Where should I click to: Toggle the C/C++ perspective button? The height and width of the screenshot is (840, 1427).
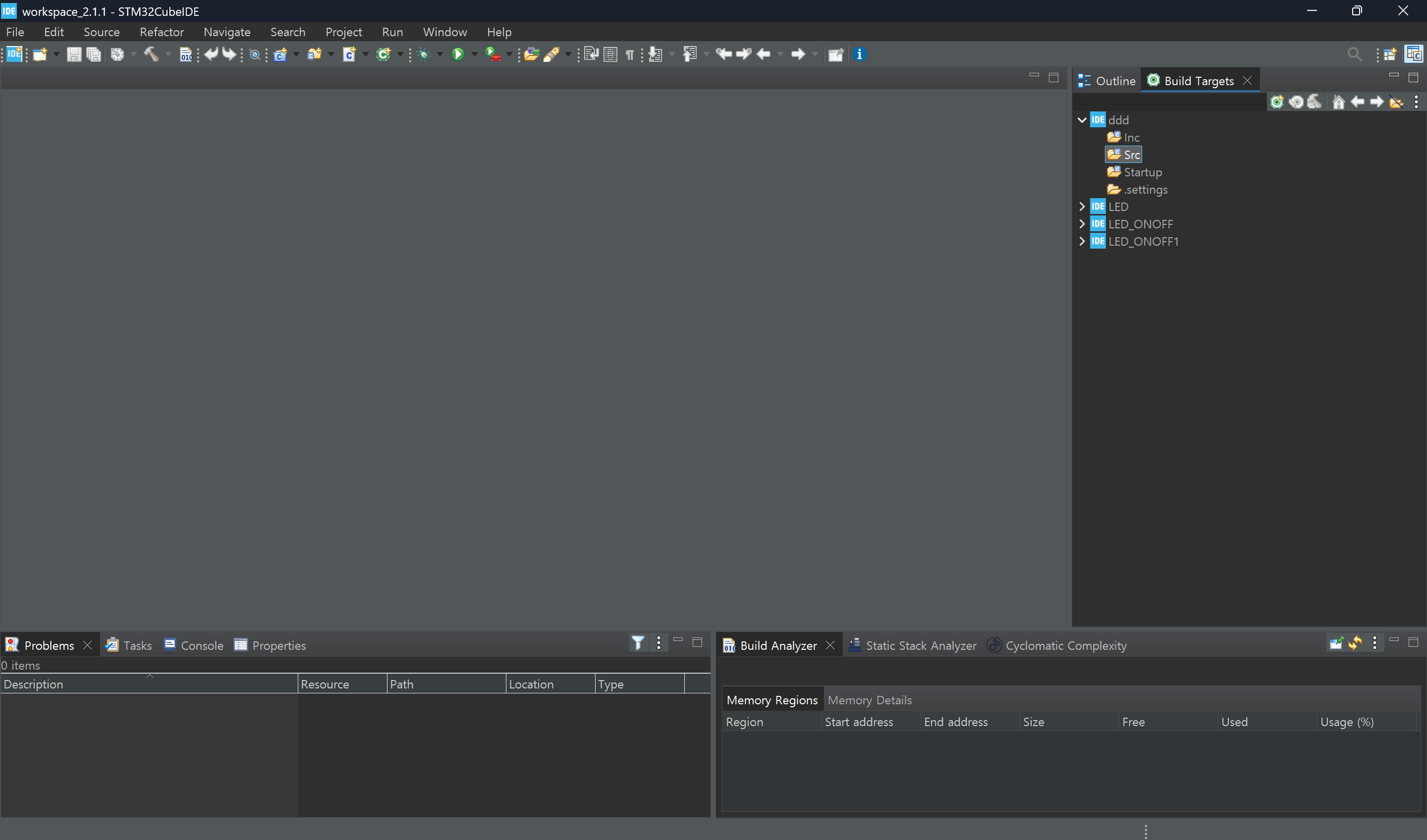1414,54
